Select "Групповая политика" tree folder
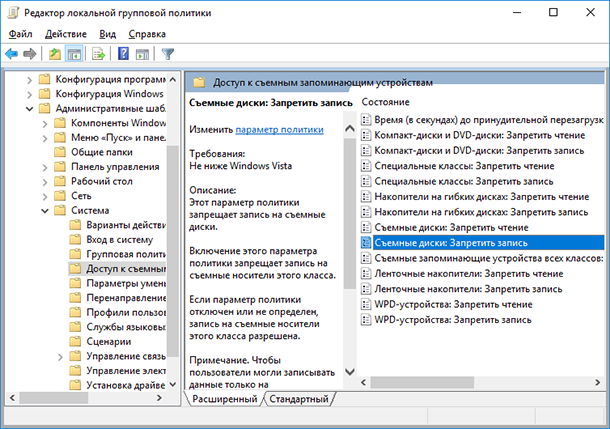This screenshot has width=610, height=429. pyautogui.click(x=126, y=254)
